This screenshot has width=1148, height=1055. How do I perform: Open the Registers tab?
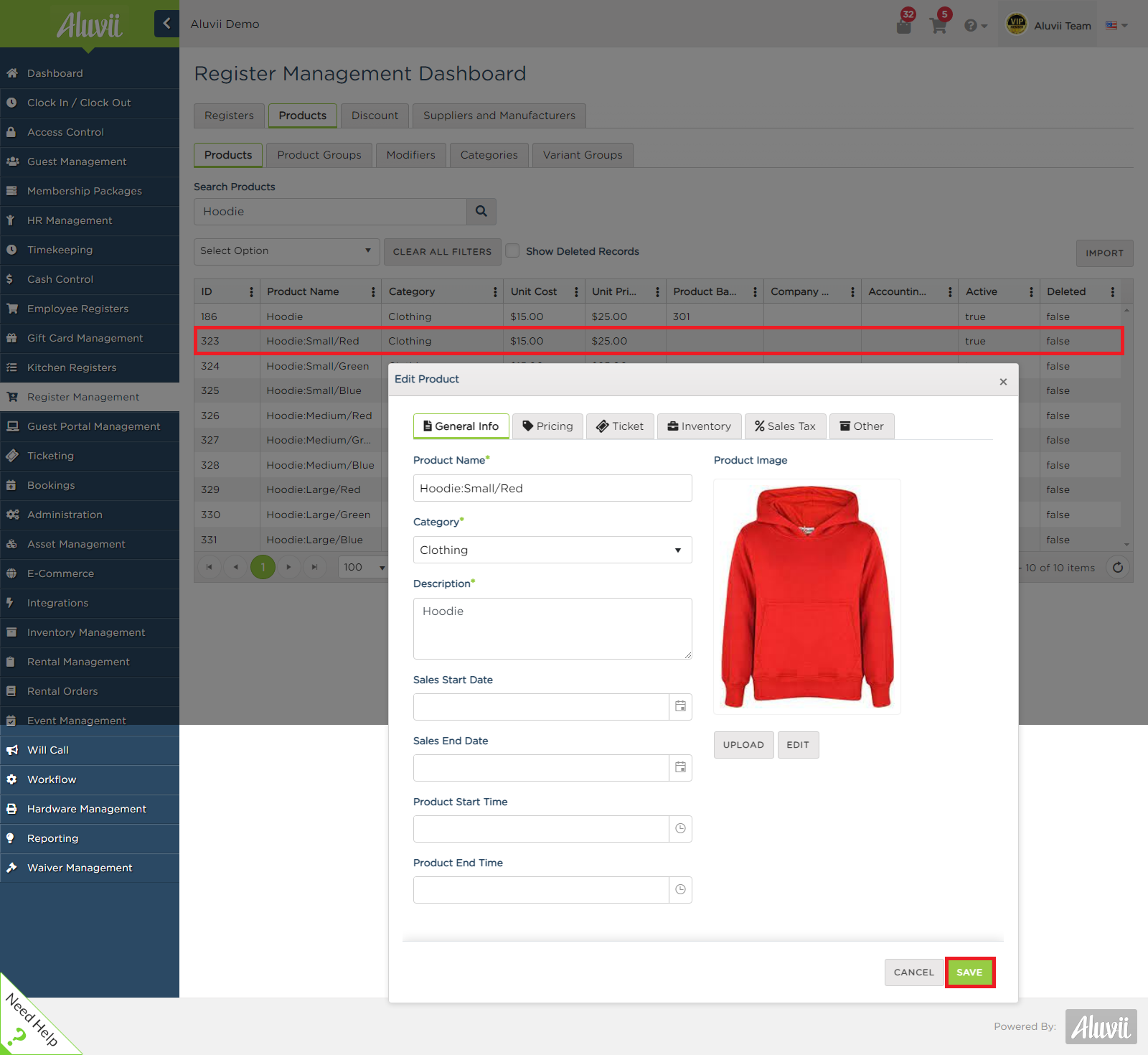tap(229, 116)
